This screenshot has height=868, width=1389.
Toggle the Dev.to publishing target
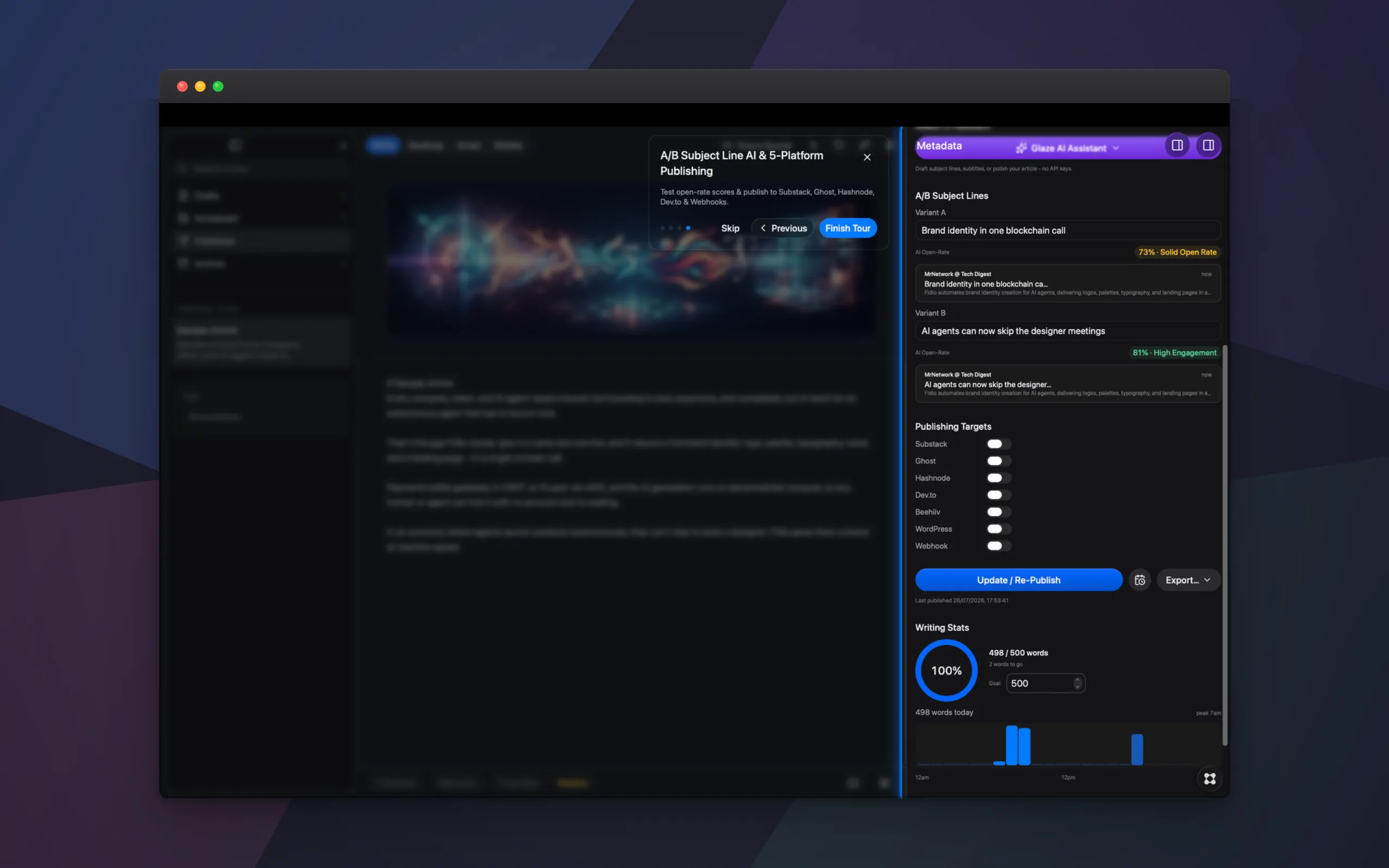tap(999, 495)
